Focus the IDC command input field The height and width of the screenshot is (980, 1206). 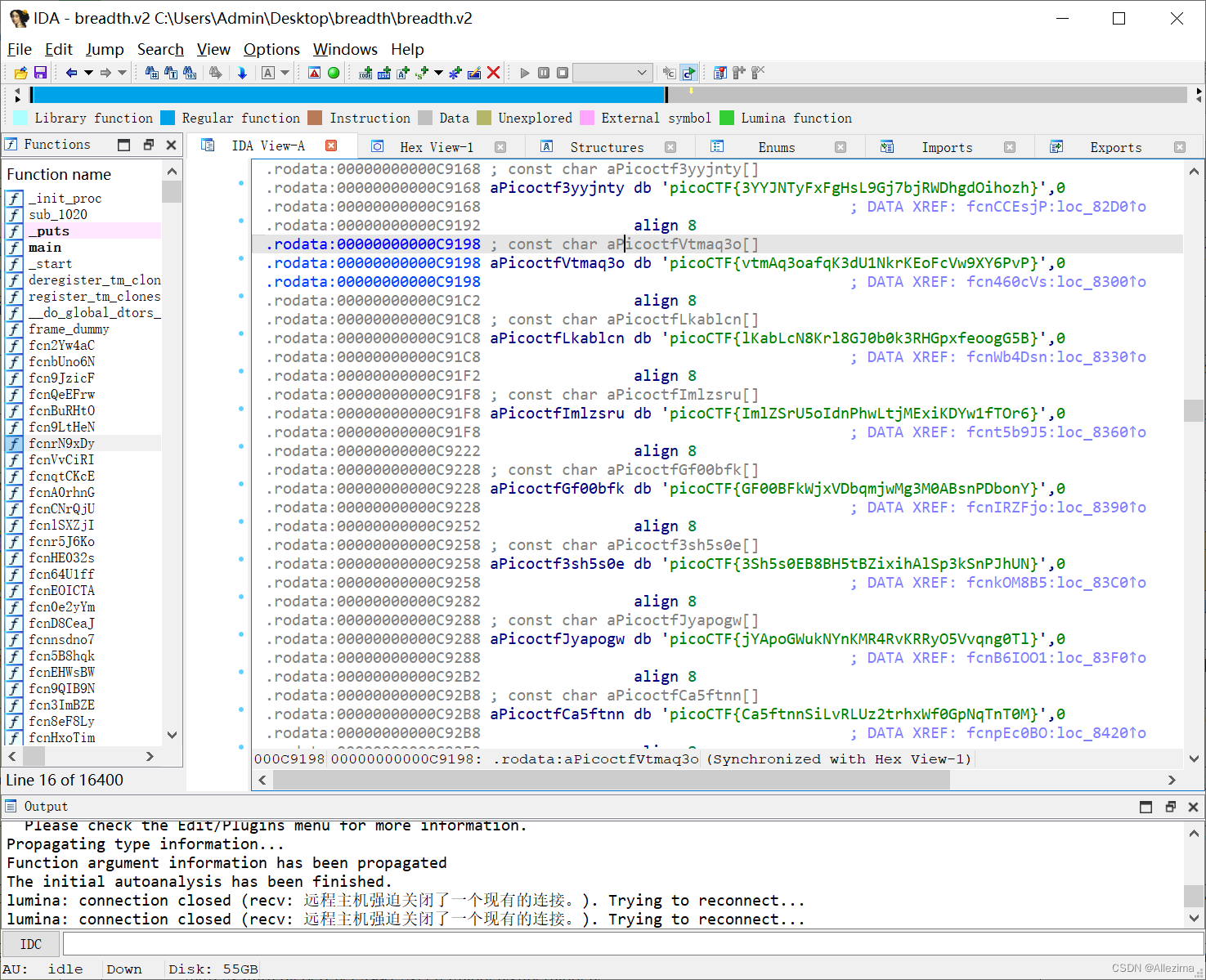click(632, 944)
